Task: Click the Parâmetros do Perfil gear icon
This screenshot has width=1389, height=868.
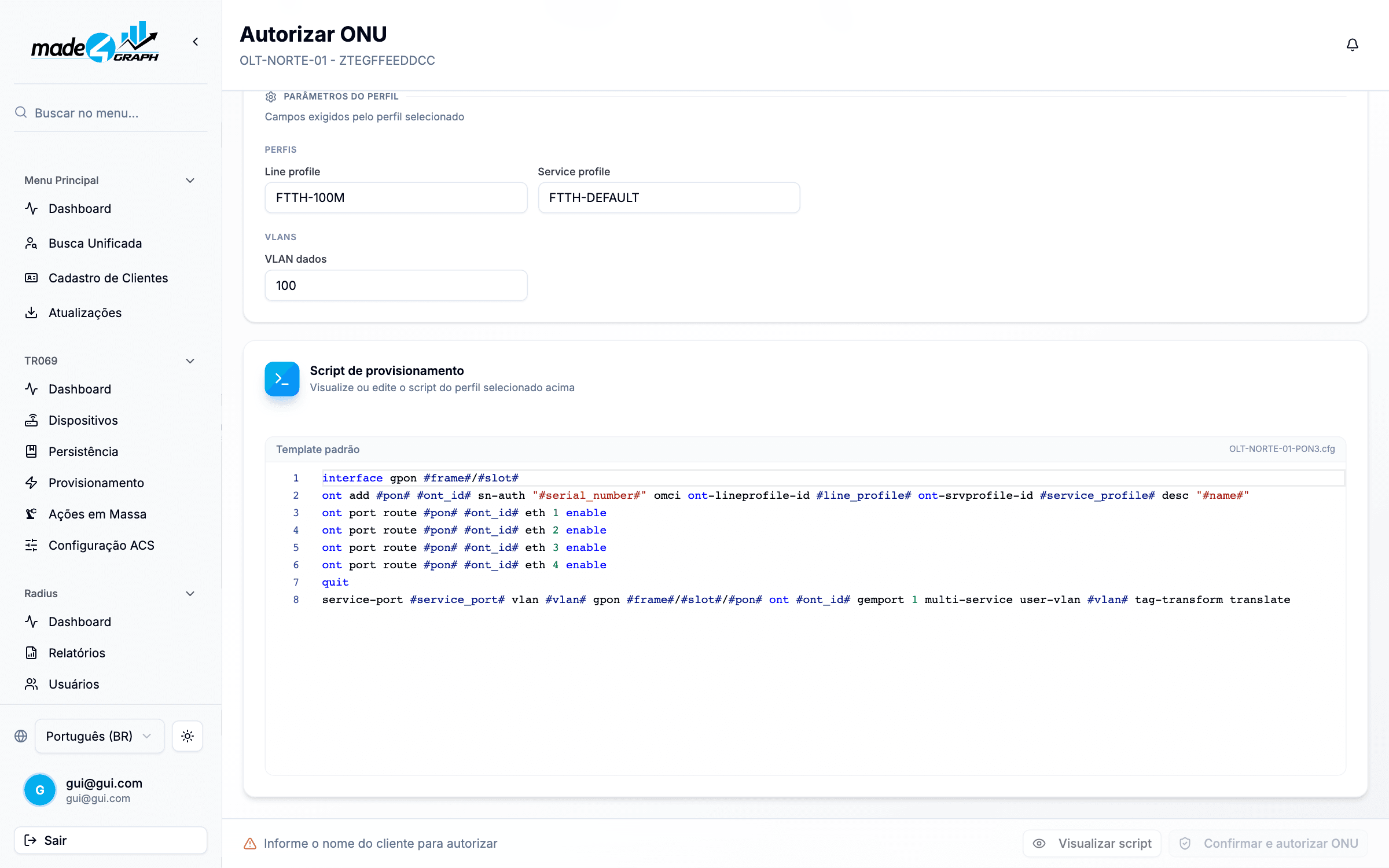Action: pyautogui.click(x=270, y=97)
